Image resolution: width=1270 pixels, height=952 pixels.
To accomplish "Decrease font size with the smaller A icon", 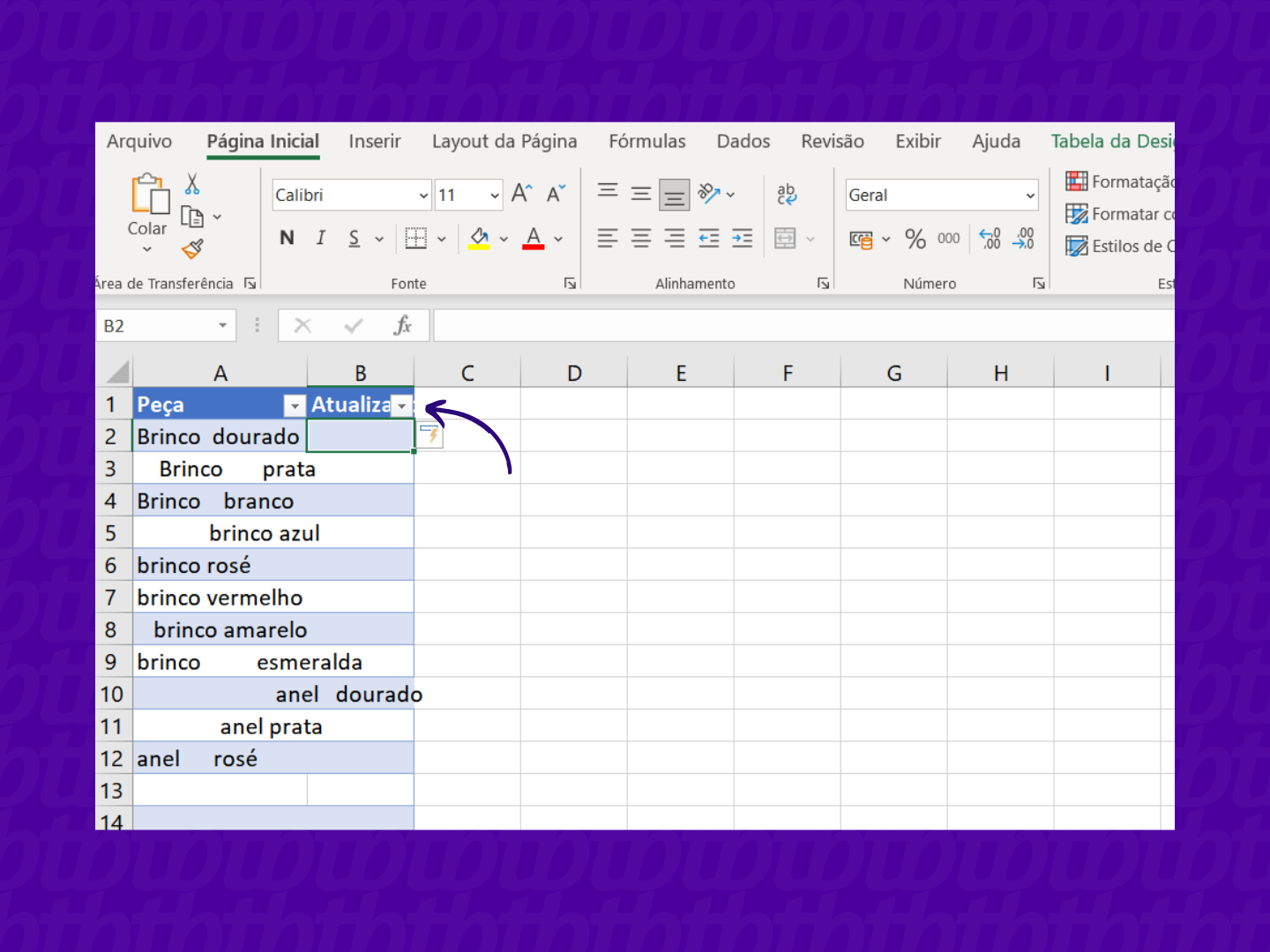I will [x=556, y=194].
